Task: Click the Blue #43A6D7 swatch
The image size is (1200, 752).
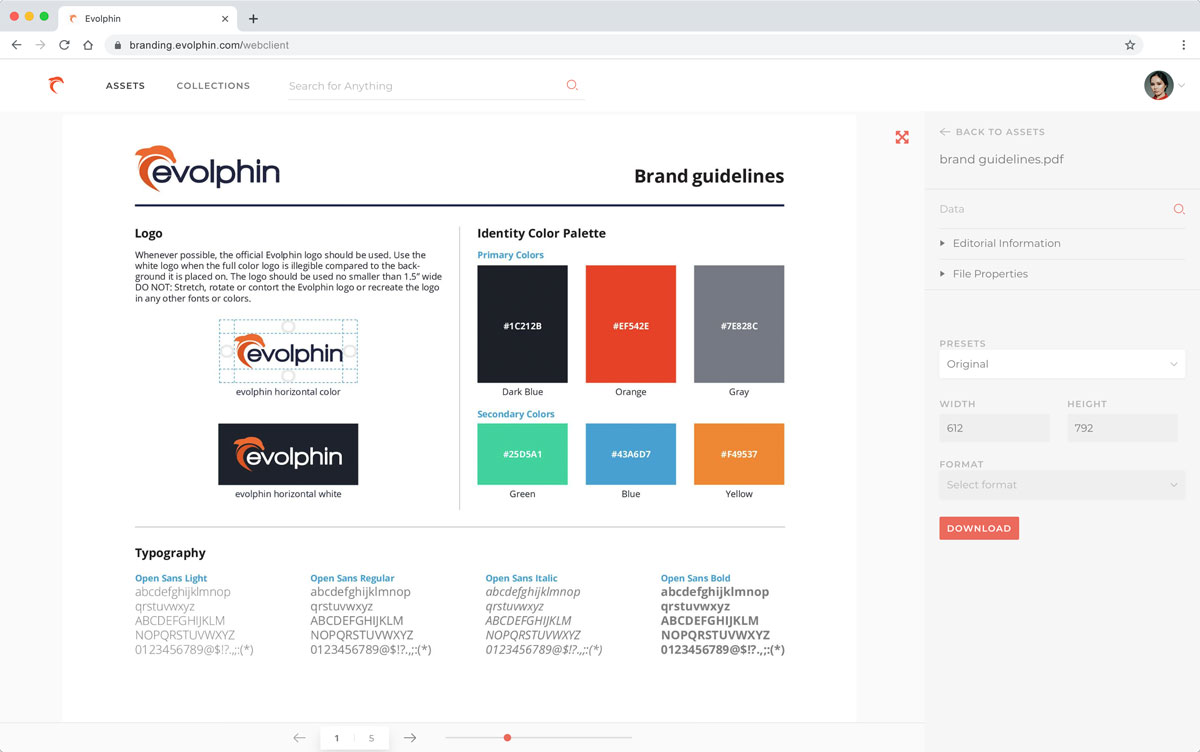Action: pos(631,454)
